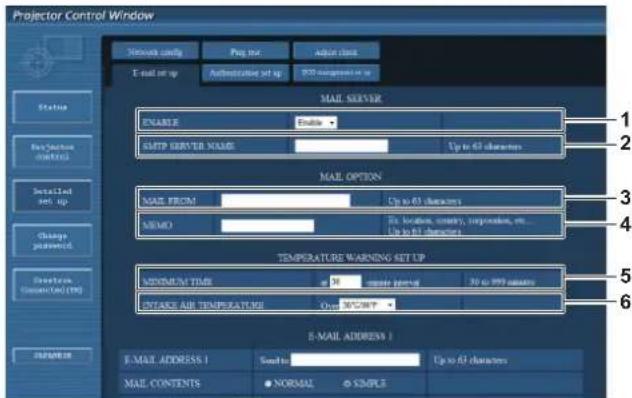Go to Projector control page
The width and height of the screenshot is (632, 398).
click(x=52, y=152)
